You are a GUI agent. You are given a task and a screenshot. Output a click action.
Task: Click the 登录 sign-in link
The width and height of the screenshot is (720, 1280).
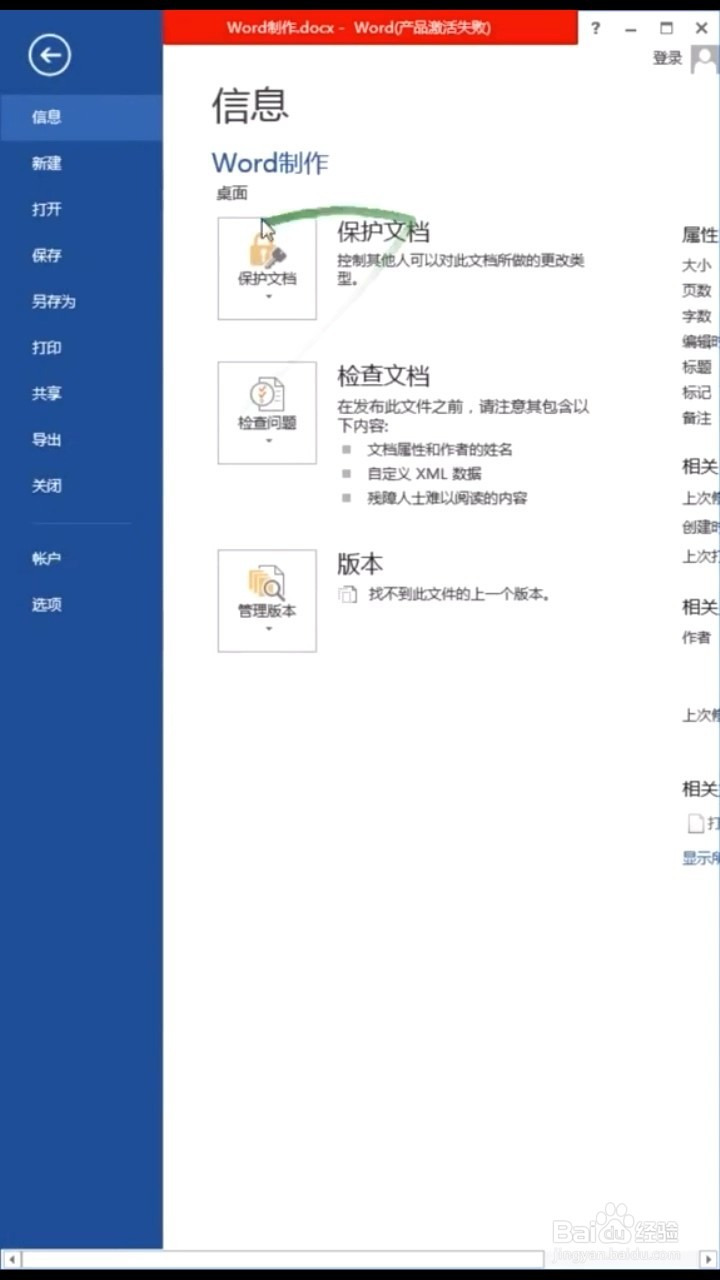pos(667,59)
